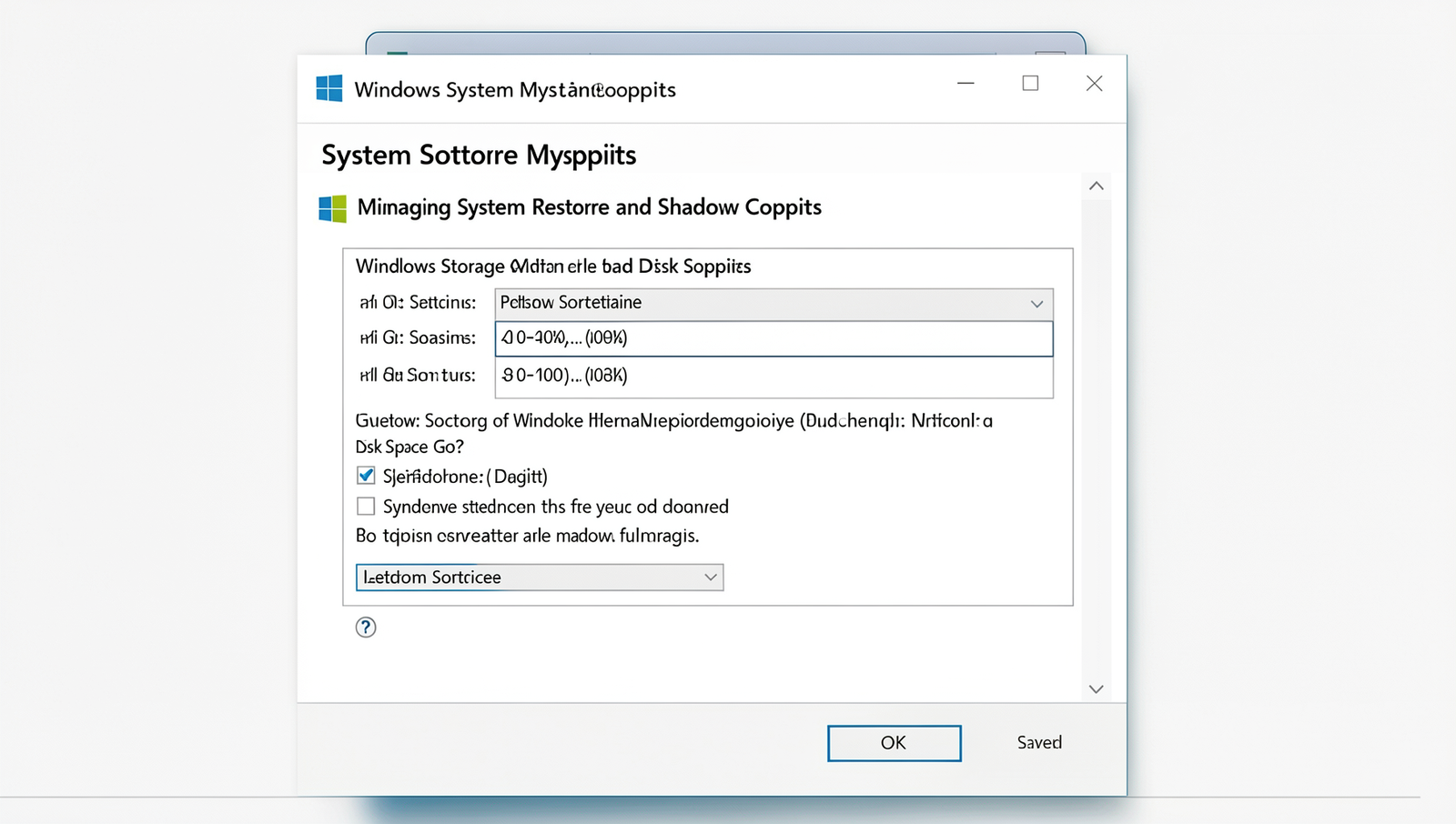Click the Windows logo beside Managing System Restore heading

(x=333, y=208)
